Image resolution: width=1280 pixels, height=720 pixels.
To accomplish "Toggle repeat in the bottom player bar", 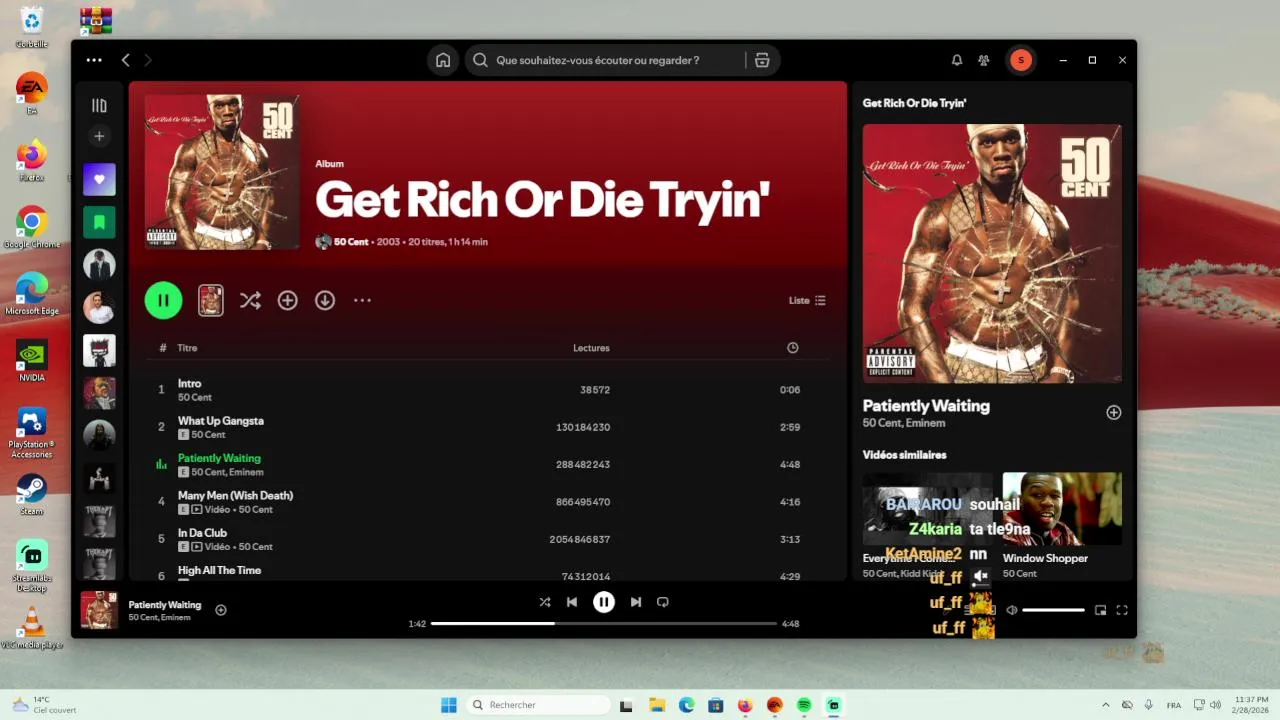I will [662, 602].
